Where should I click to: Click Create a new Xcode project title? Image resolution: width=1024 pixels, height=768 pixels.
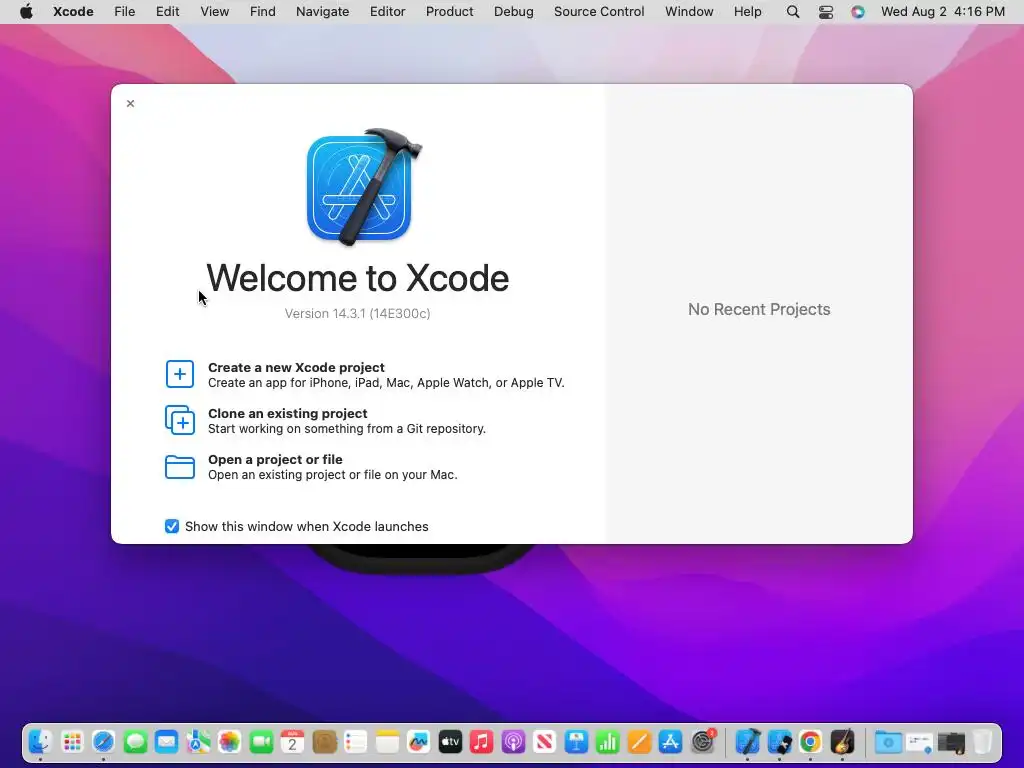[x=296, y=367]
